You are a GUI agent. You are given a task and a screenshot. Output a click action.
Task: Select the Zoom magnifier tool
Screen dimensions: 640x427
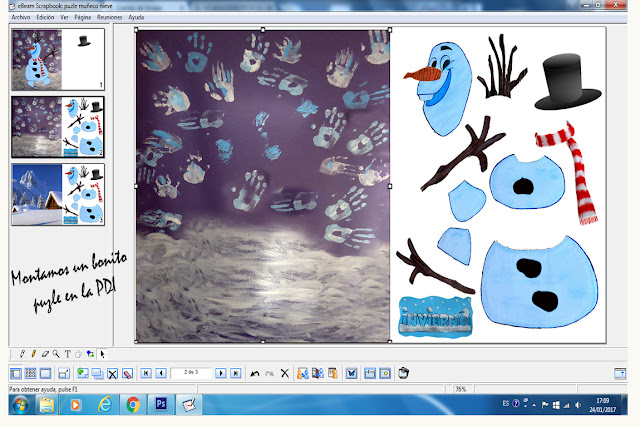pos(56,354)
